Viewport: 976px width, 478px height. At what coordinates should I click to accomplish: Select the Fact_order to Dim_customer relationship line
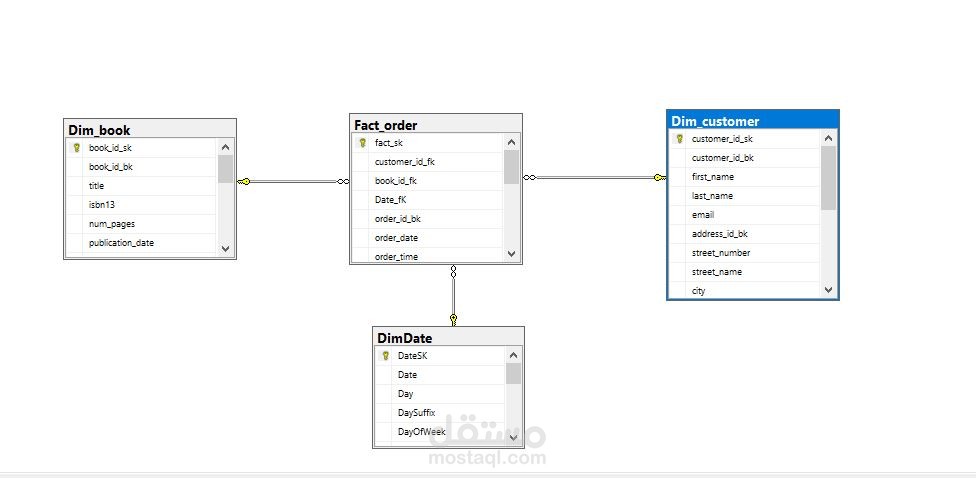[x=594, y=177]
